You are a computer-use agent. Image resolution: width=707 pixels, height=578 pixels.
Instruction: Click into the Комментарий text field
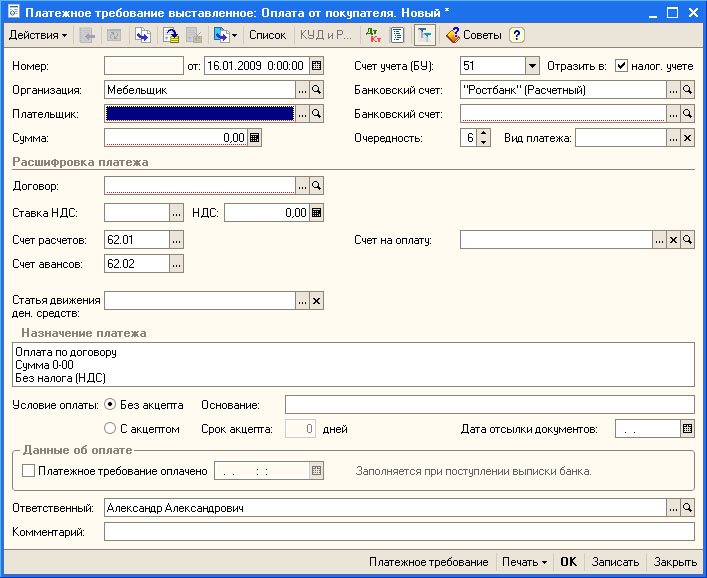click(398, 532)
